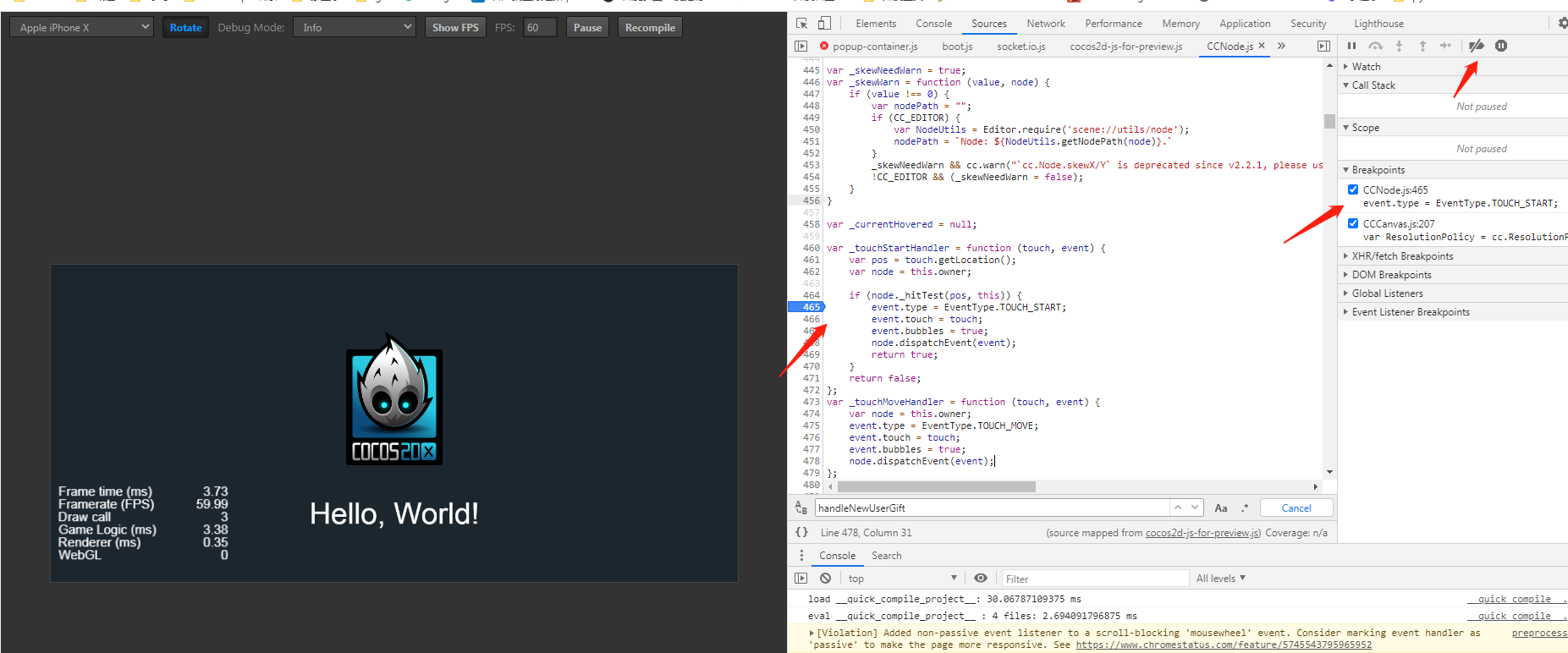Open the Lighthouse panel

click(1378, 24)
